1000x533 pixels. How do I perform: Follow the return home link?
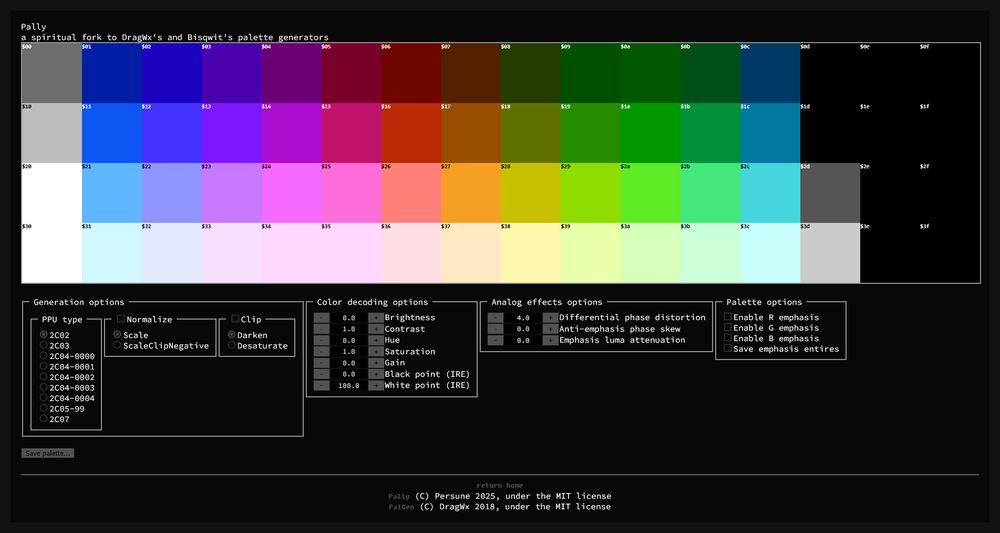point(500,486)
